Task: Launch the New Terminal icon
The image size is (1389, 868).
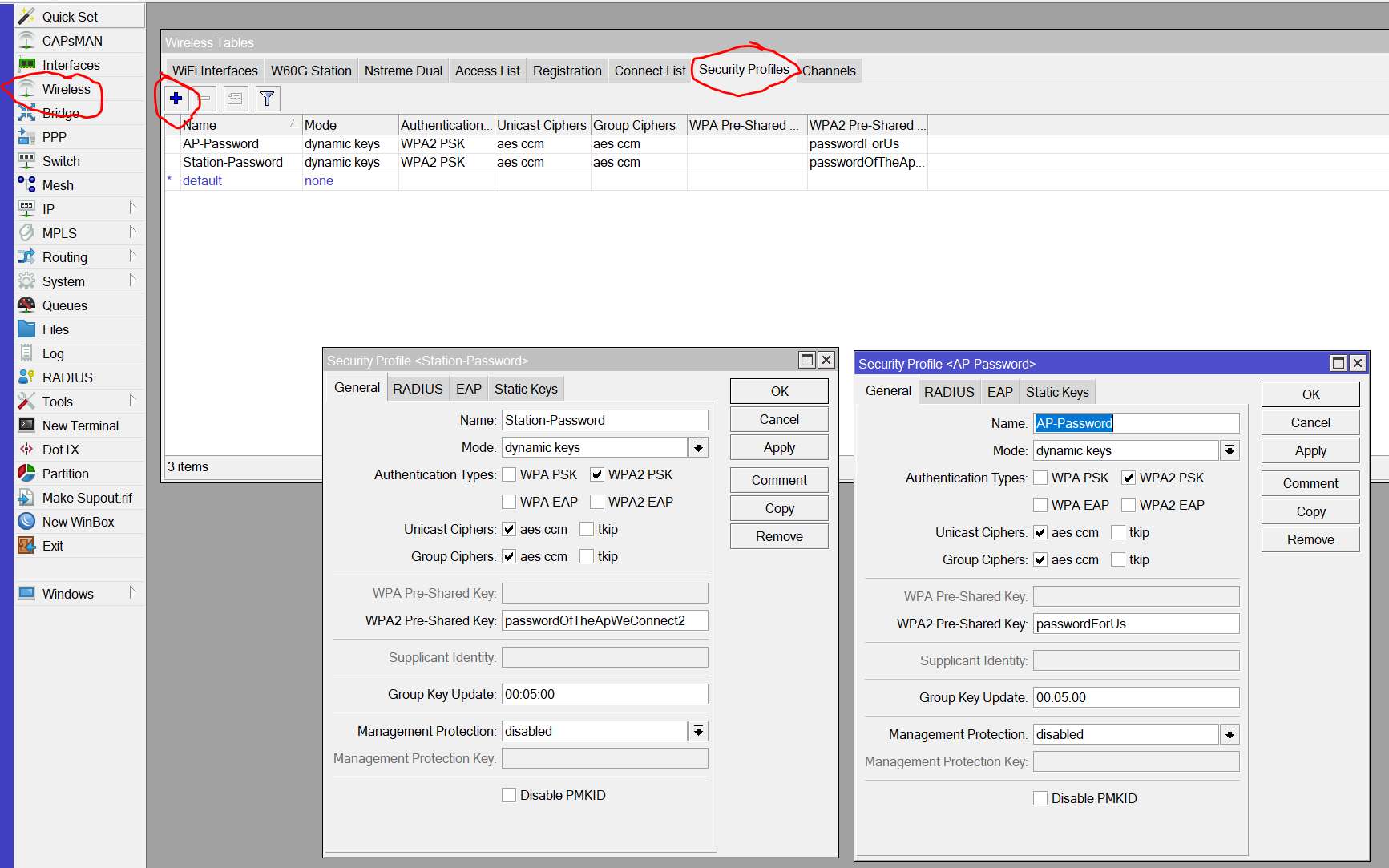Action: coord(26,425)
